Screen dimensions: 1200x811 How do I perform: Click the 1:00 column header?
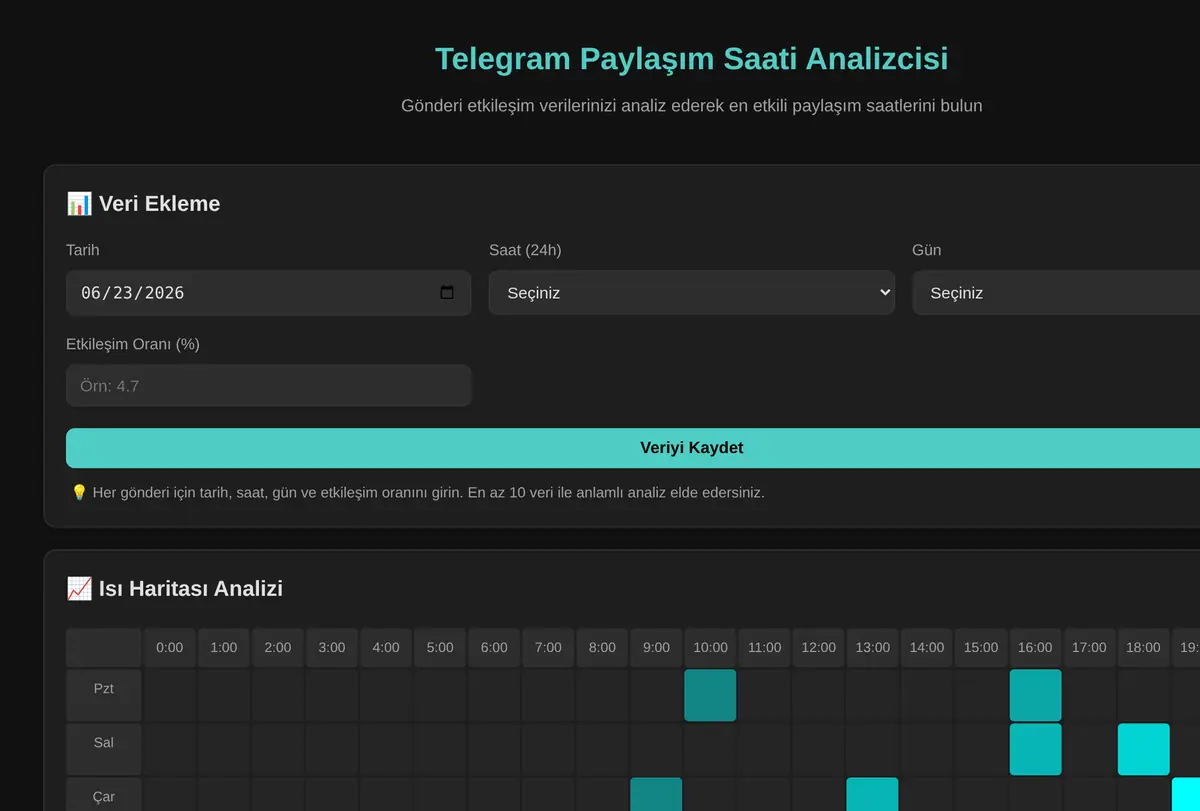[x=224, y=648]
